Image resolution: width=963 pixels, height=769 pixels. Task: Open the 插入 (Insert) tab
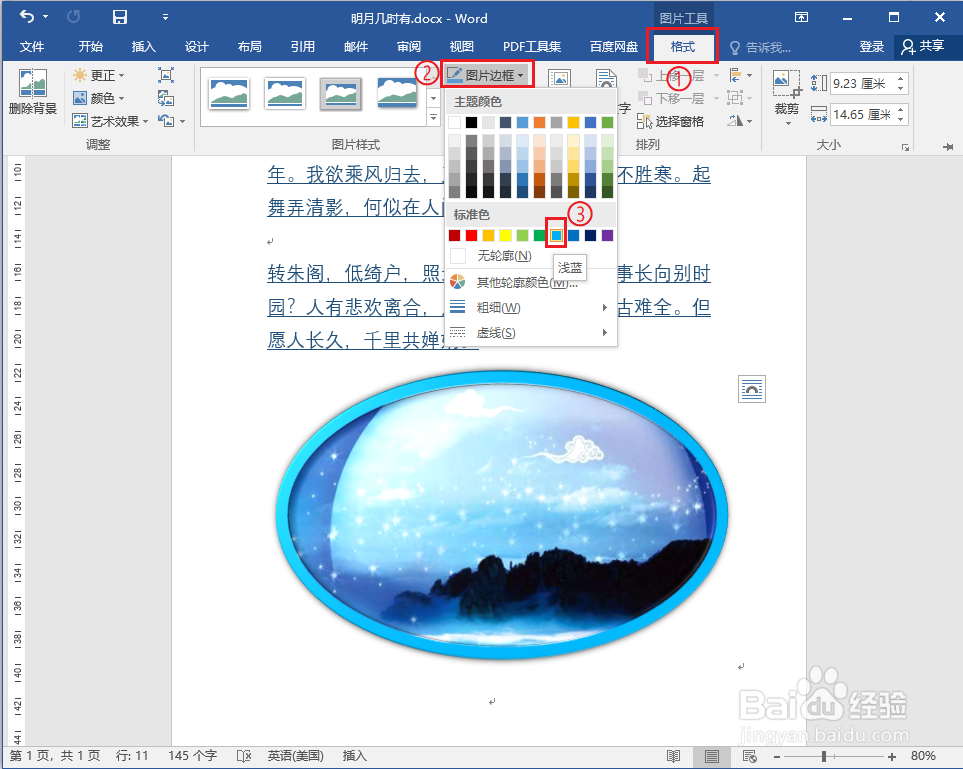(x=143, y=46)
